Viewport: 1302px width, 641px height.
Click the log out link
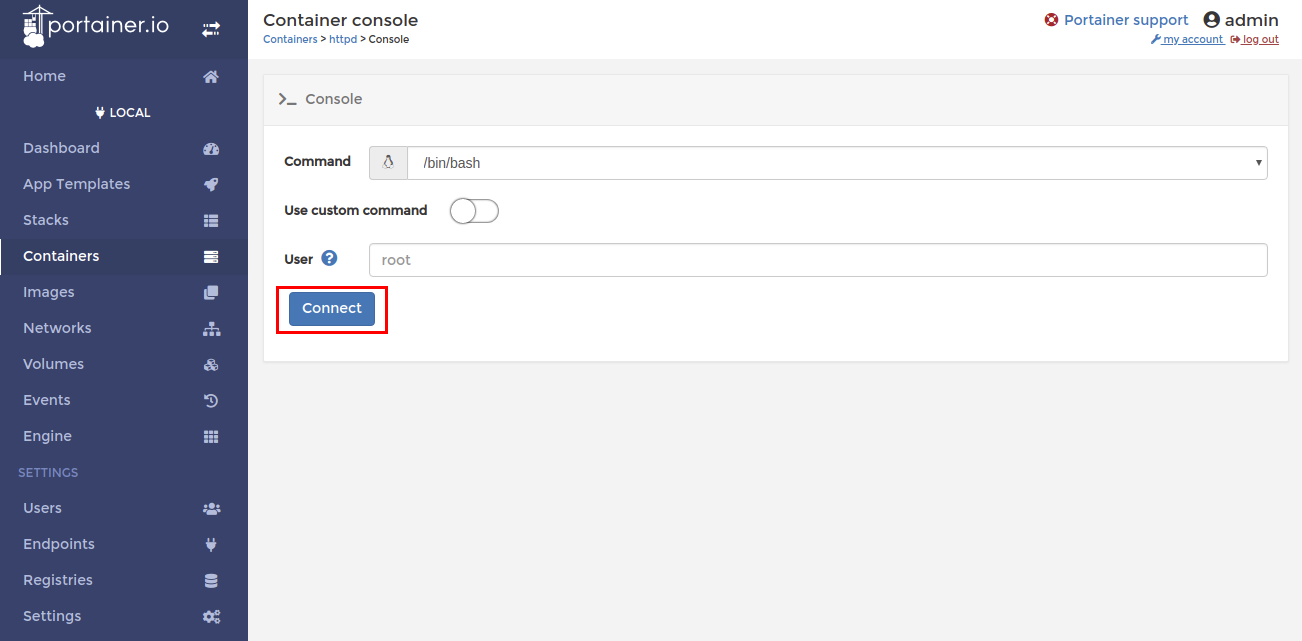pyautogui.click(x=1259, y=39)
